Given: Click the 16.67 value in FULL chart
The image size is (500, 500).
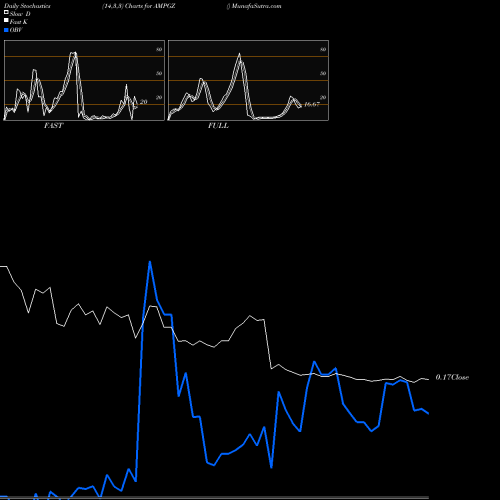Looking at the screenshot, I should [312, 104].
